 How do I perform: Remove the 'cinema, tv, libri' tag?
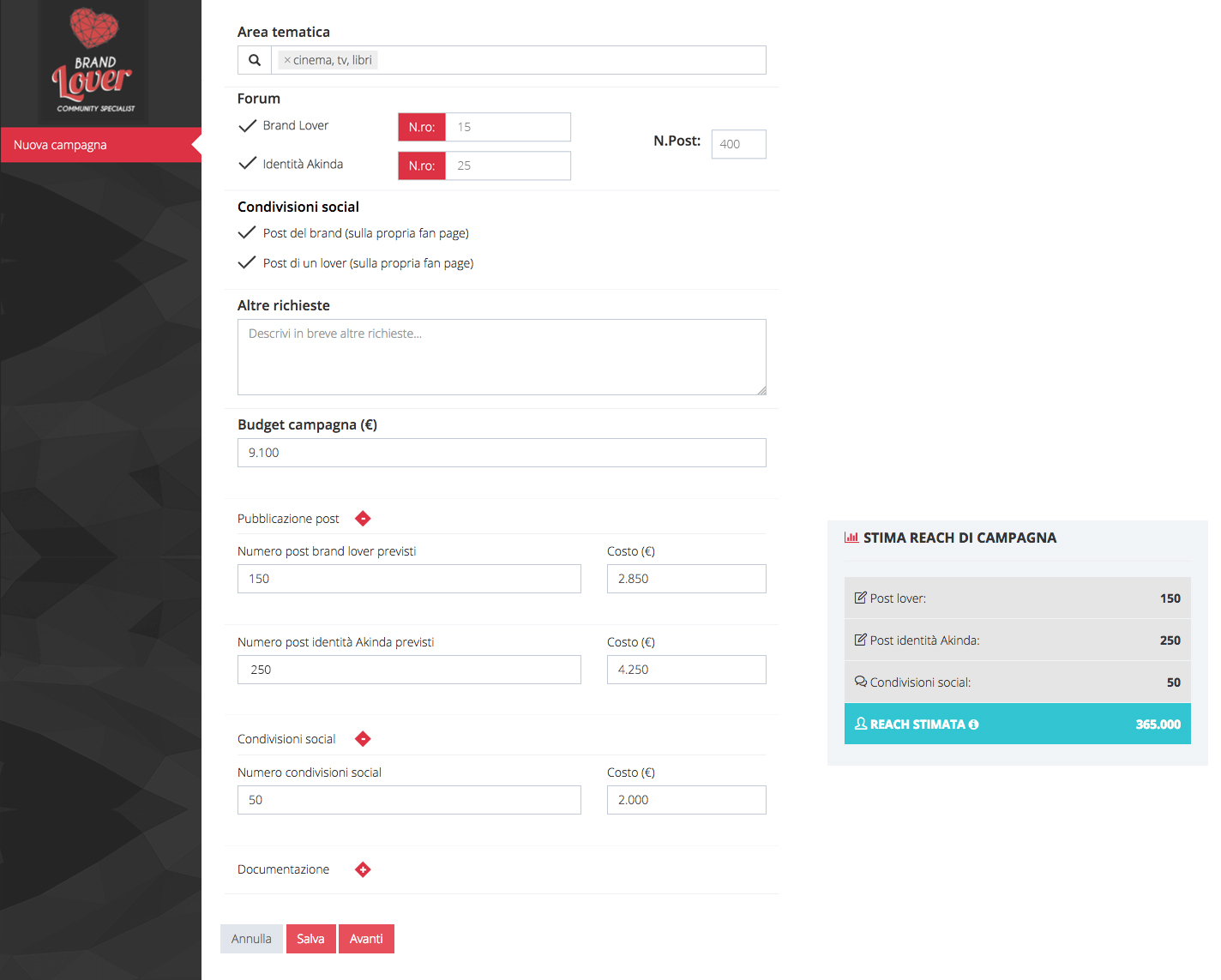click(x=287, y=60)
